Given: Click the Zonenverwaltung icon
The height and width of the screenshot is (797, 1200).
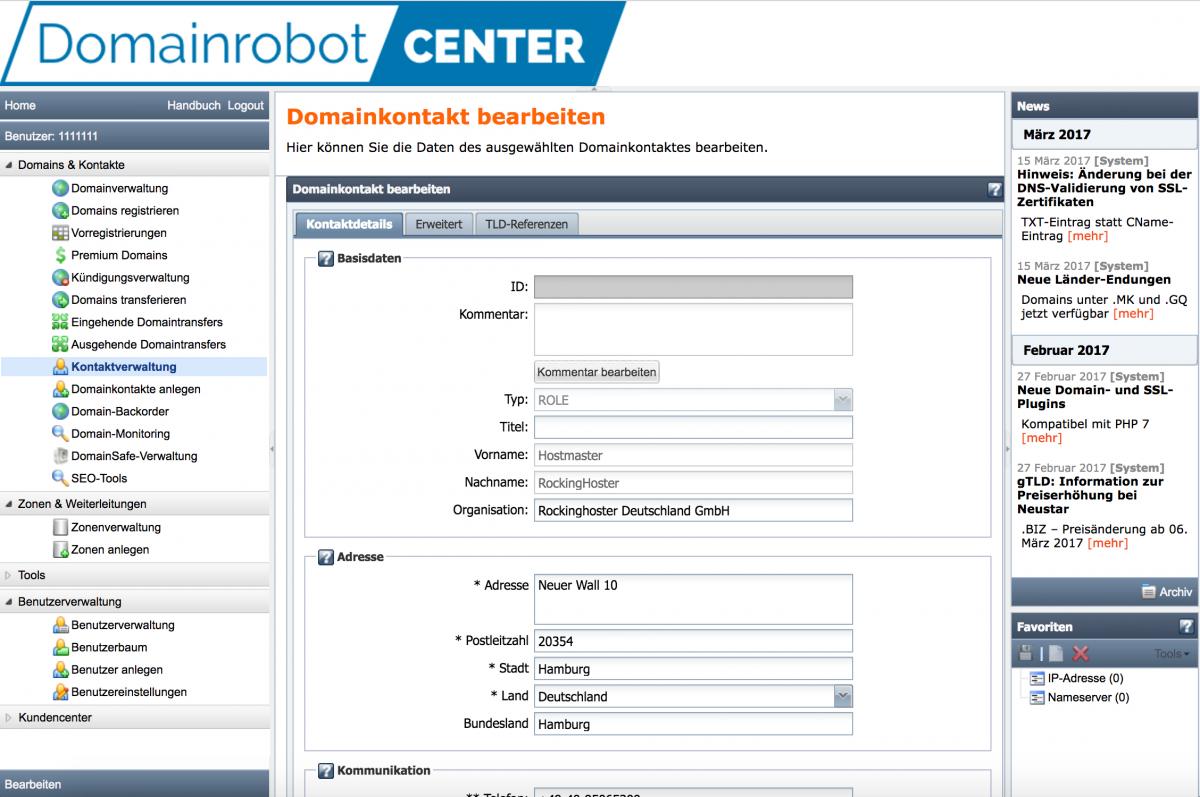Looking at the screenshot, I should point(60,527).
